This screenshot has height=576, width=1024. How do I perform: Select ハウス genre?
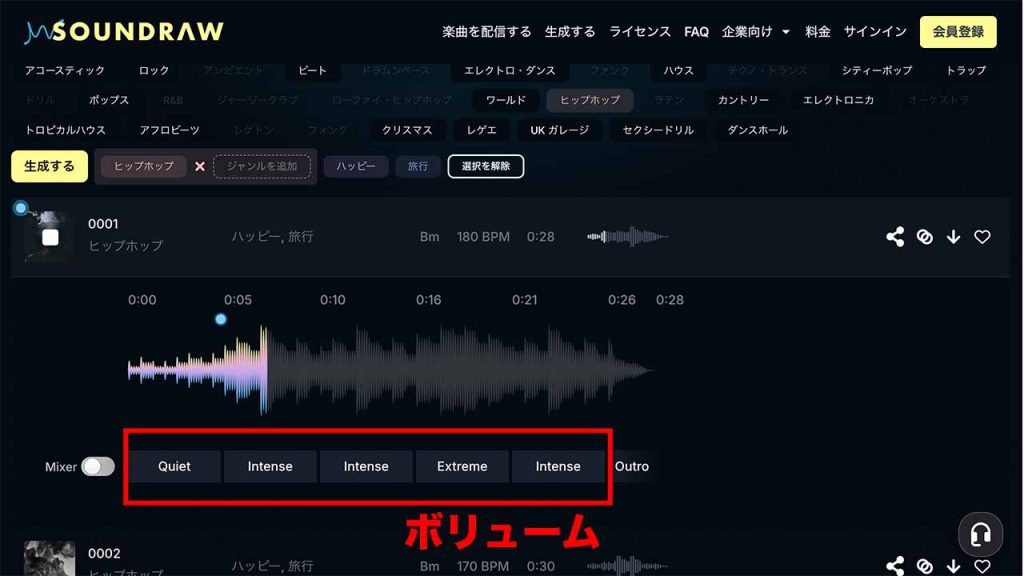tap(678, 71)
